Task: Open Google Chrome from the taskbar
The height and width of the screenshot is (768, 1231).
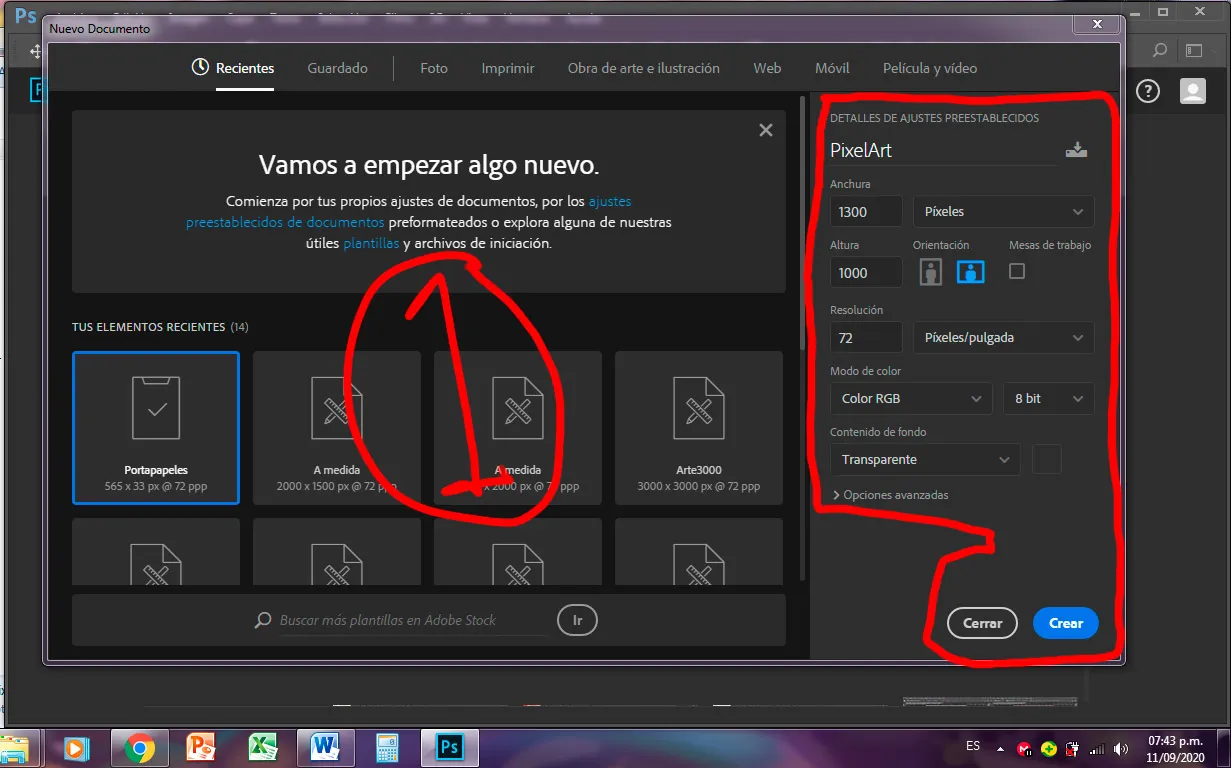Action: pos(140,748)
